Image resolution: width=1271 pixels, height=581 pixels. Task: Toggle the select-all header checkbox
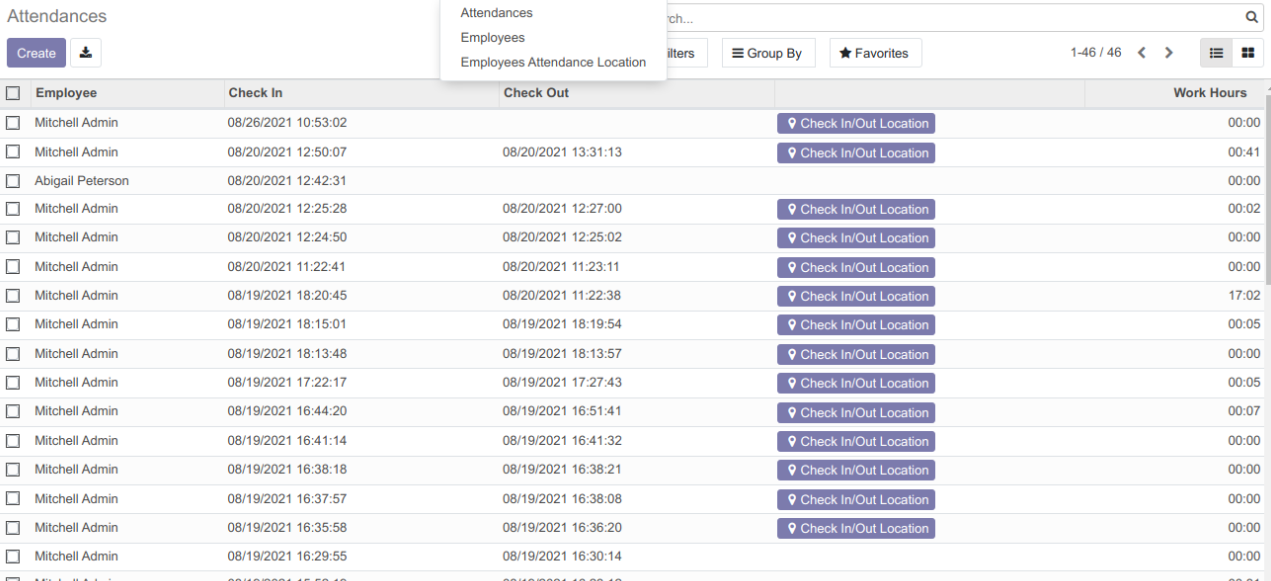click(x=13, y=93)
